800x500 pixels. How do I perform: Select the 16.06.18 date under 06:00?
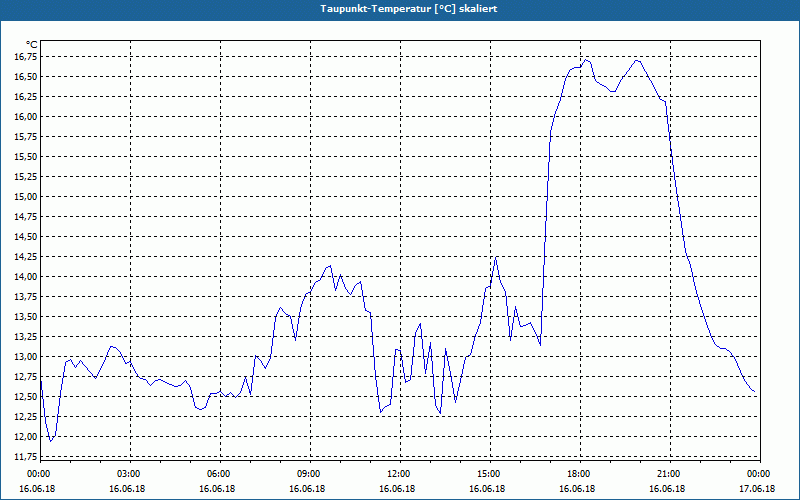tap(217, 489)
